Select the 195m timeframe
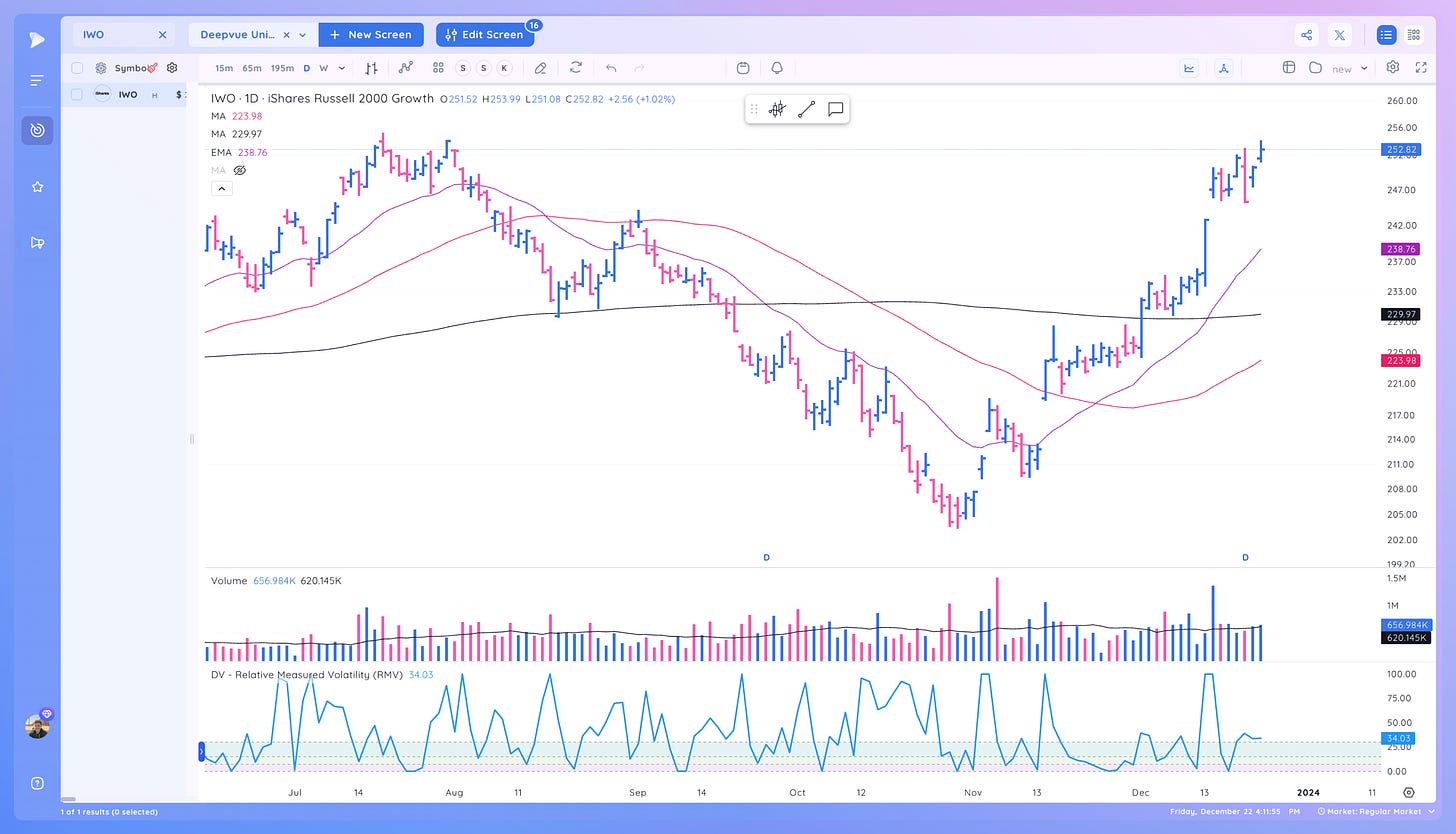This screenshot has height=834, width=1456. coord(283,68)
